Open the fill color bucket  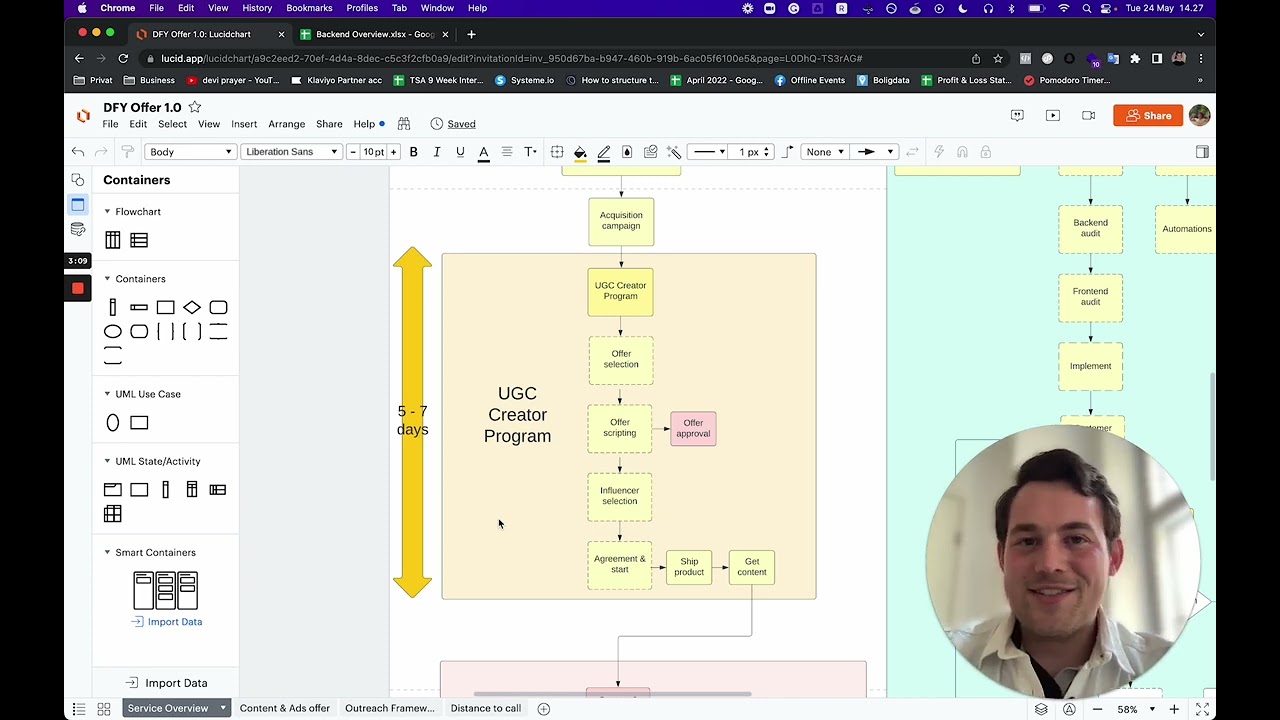[580, 152]
